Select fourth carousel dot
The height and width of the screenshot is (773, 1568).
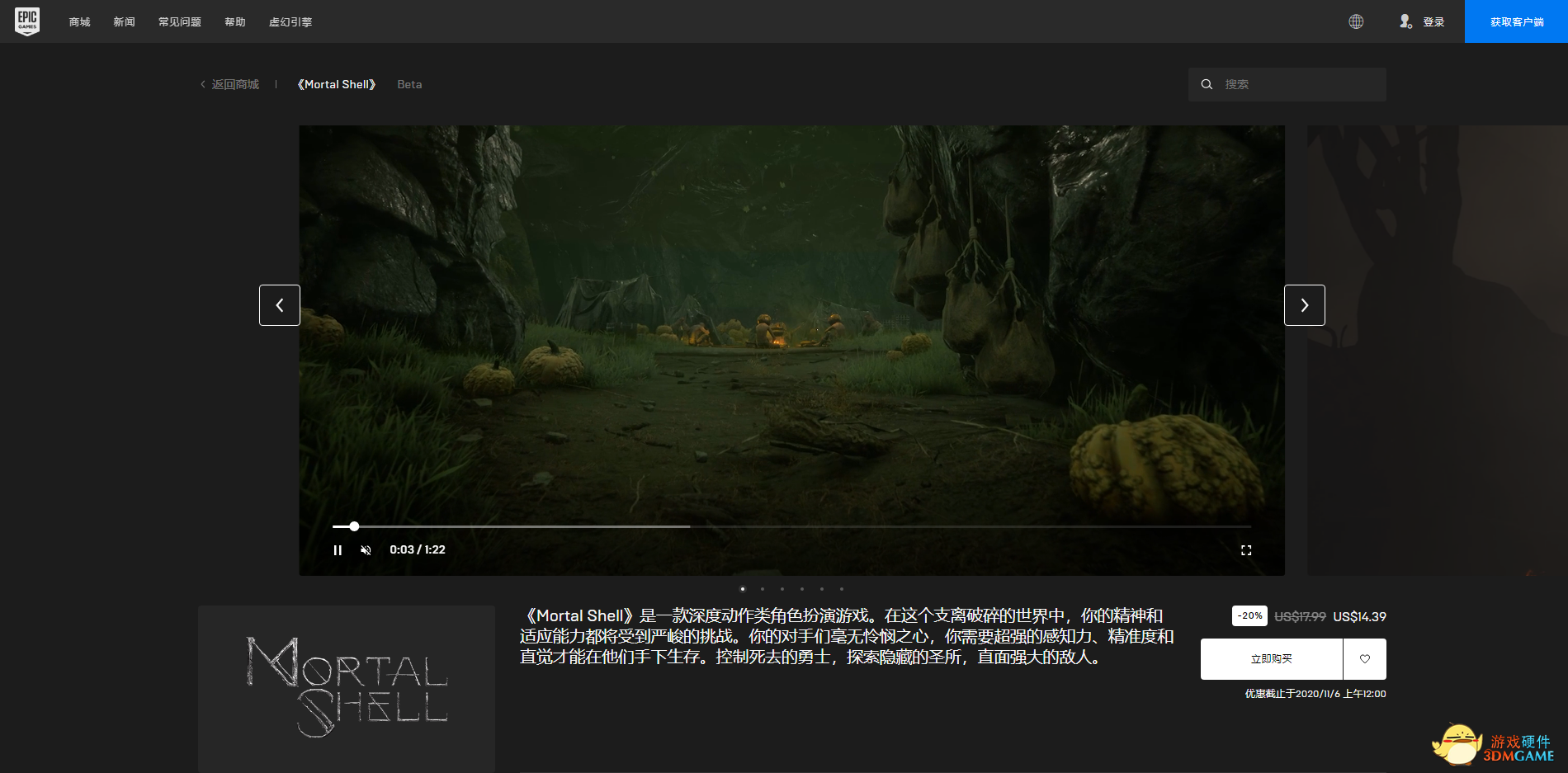point(802,589)
